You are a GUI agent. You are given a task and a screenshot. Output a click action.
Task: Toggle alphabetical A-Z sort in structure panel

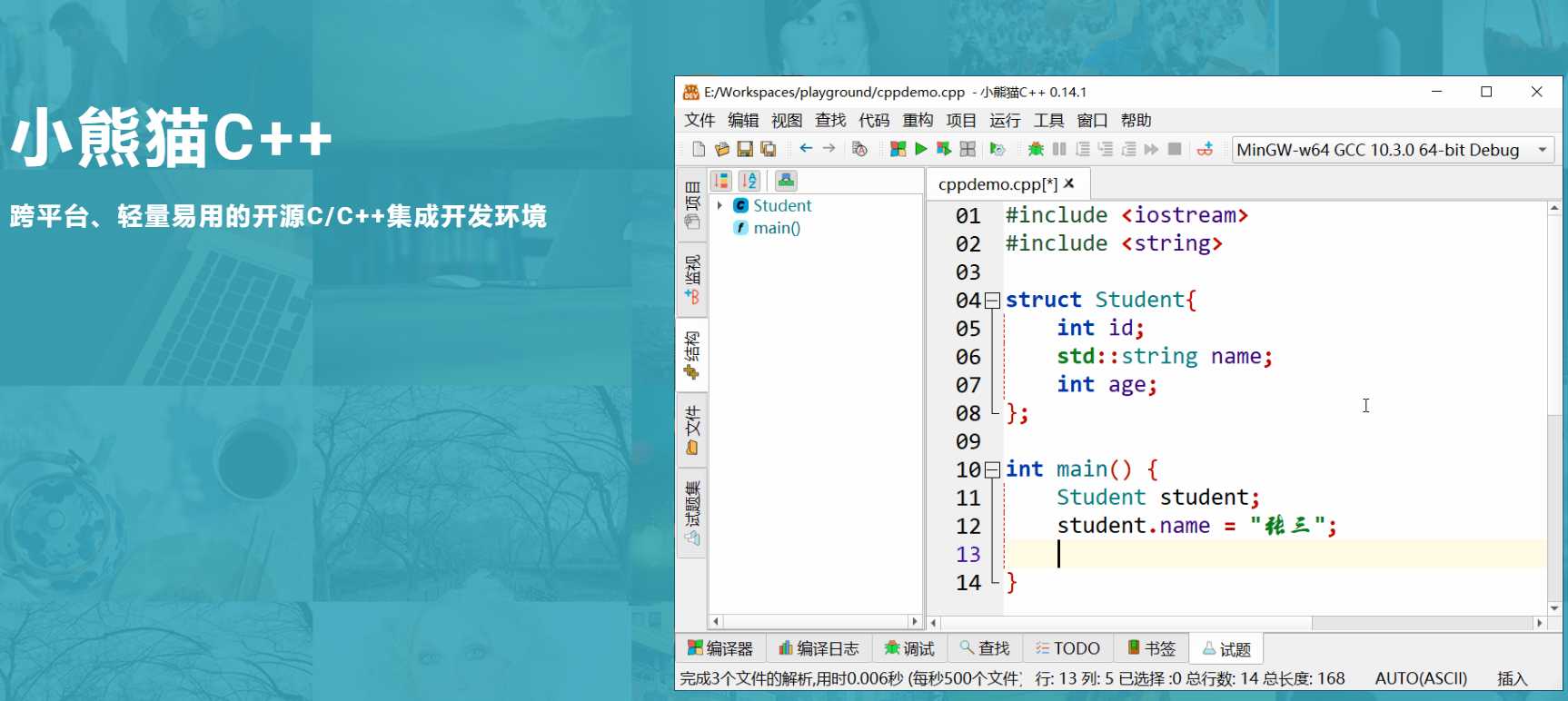pyautogui.click(x=749, y=181)
